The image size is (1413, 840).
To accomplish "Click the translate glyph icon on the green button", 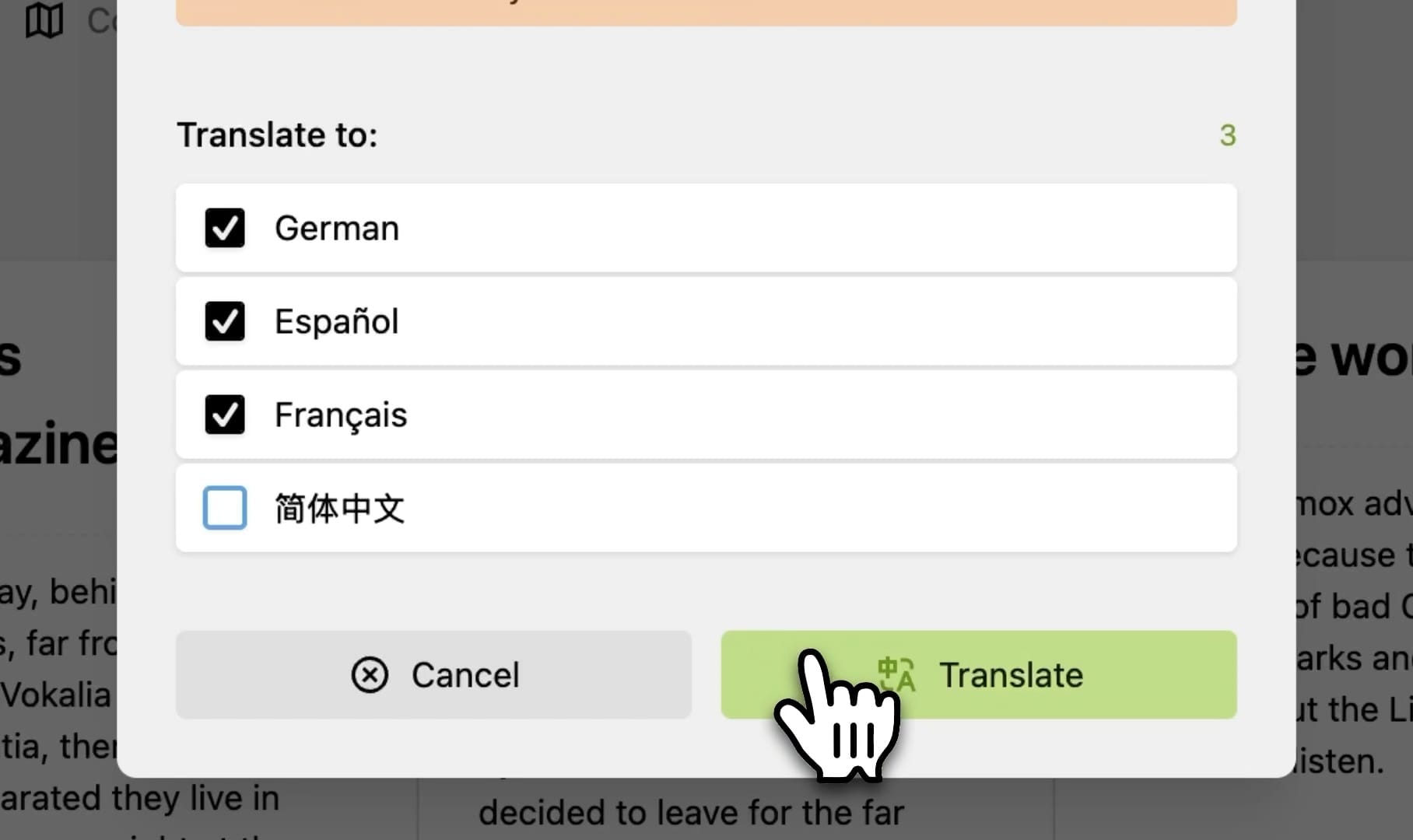I will pyautogui.click(x=897, y=674).
